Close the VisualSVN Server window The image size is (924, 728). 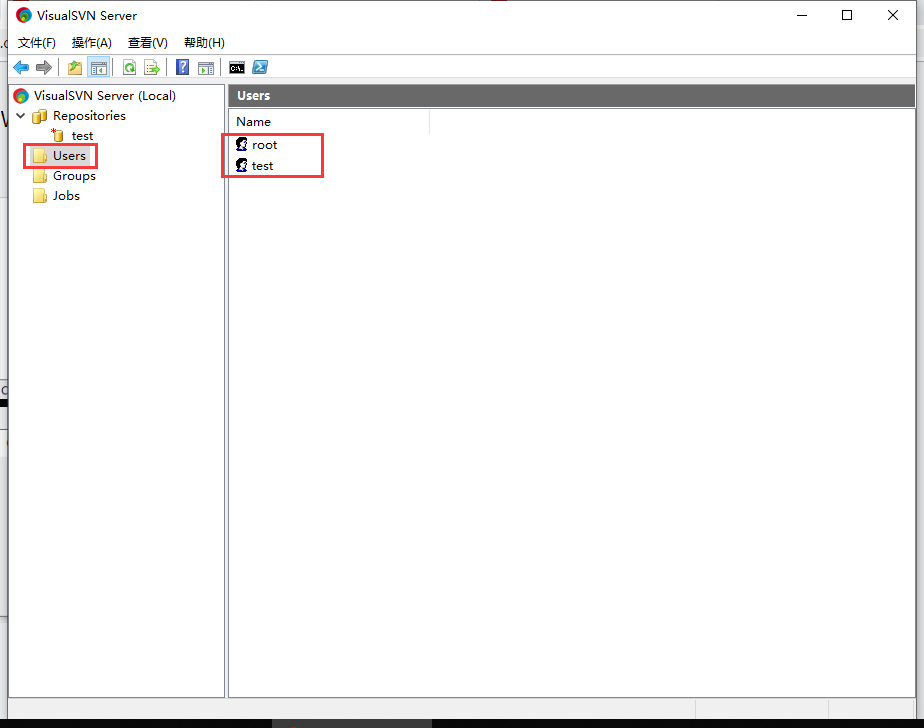point(893,15)
